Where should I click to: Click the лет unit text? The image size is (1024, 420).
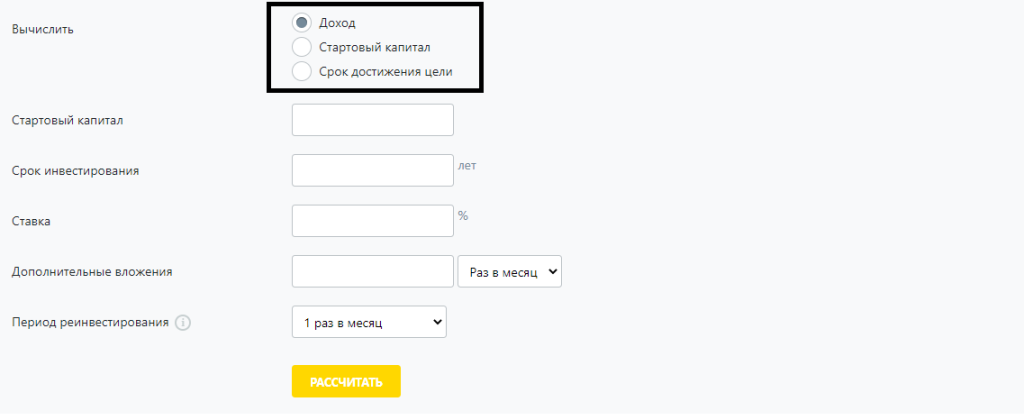(x=467, y=165)
